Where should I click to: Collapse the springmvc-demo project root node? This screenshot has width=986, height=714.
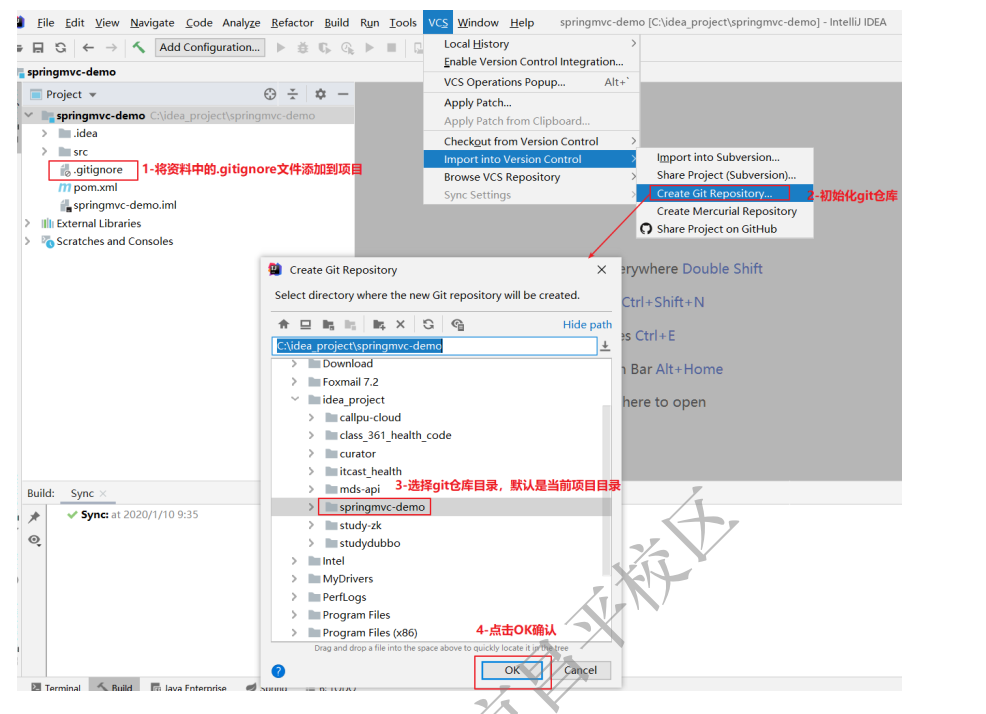click(x=28, y=115)
